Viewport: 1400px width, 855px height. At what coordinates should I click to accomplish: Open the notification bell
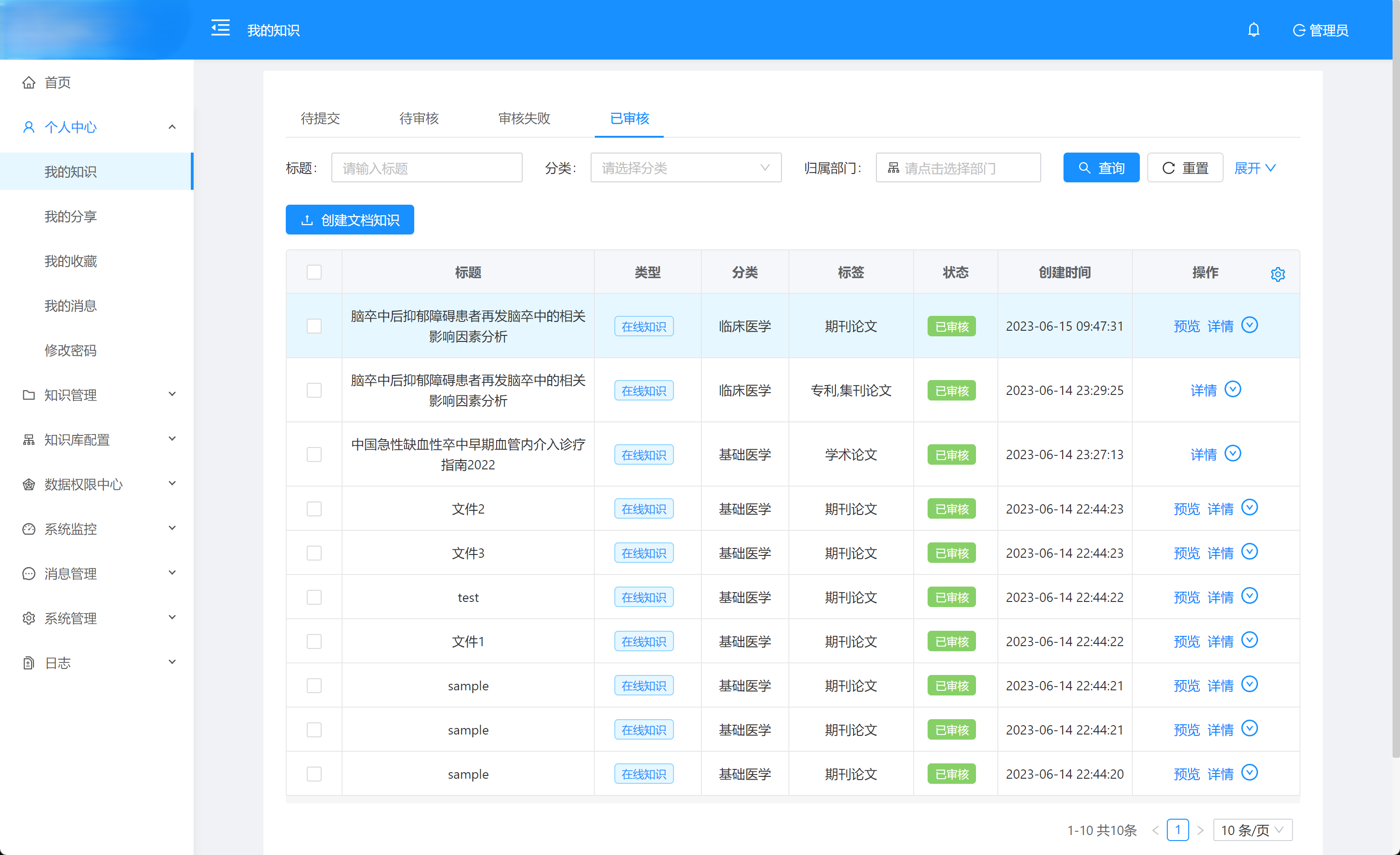1254,29
